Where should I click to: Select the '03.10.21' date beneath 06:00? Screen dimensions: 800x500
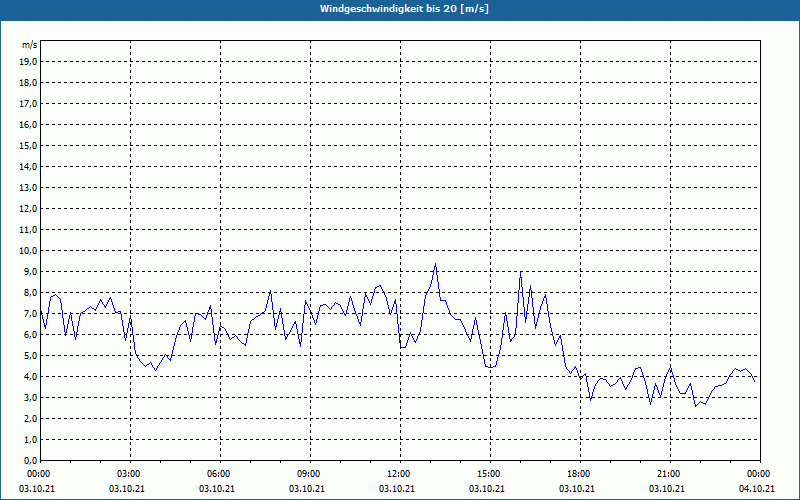217,488
